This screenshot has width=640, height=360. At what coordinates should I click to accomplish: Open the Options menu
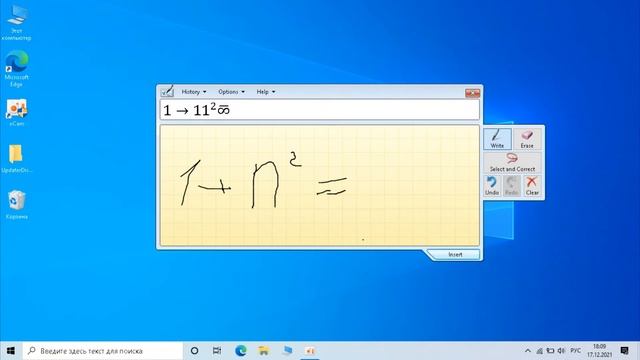tap(231, 92)
